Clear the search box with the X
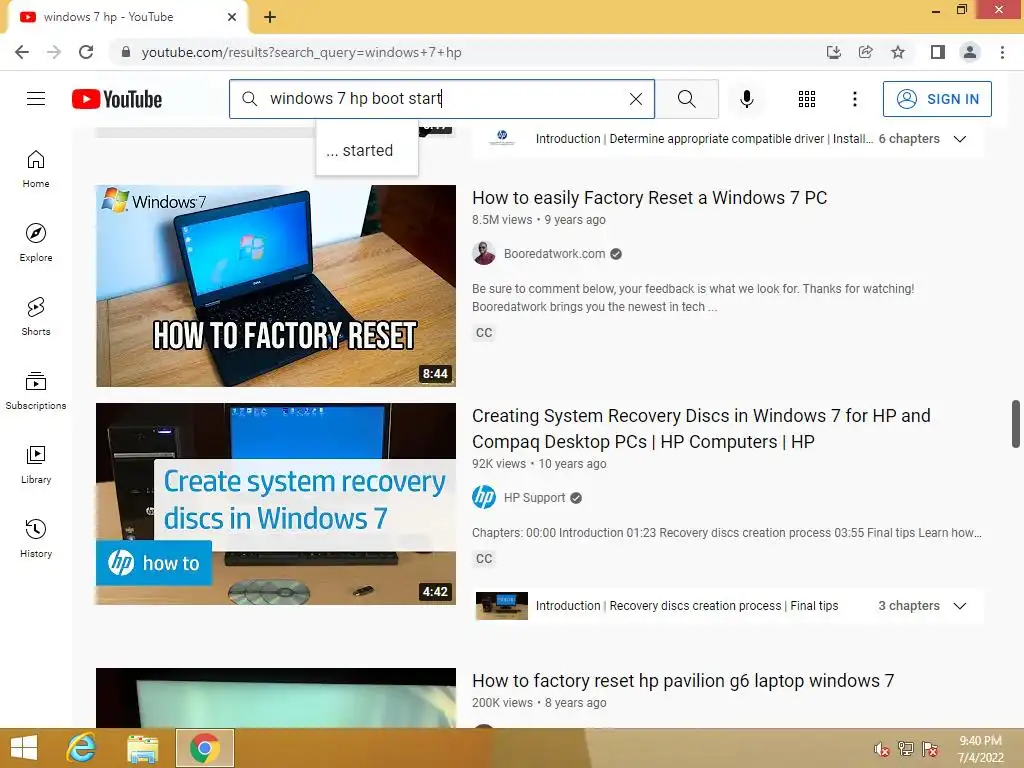This screenshot has width=1024, height=768. coord(635,99)
